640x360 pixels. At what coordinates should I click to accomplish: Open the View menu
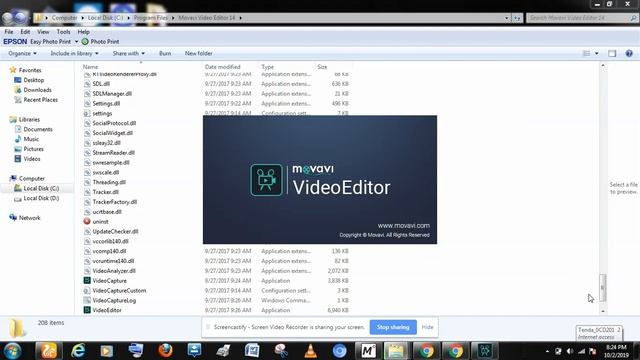pos(43,32)
